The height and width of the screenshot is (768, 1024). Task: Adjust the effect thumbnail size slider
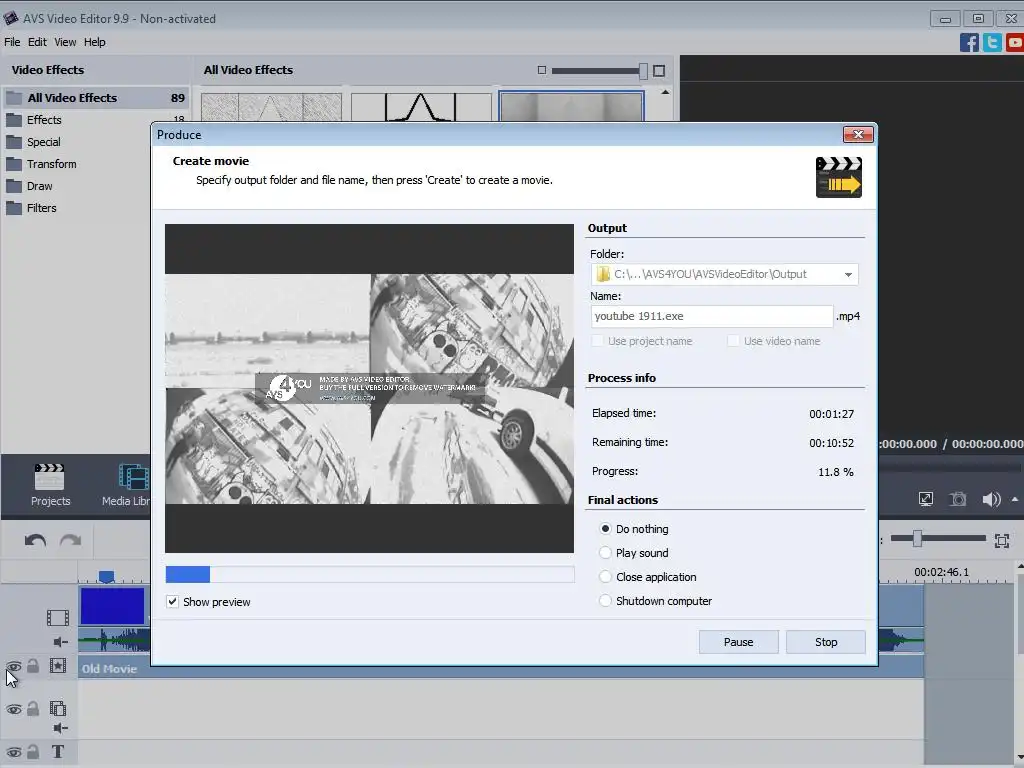coord(643,71)
